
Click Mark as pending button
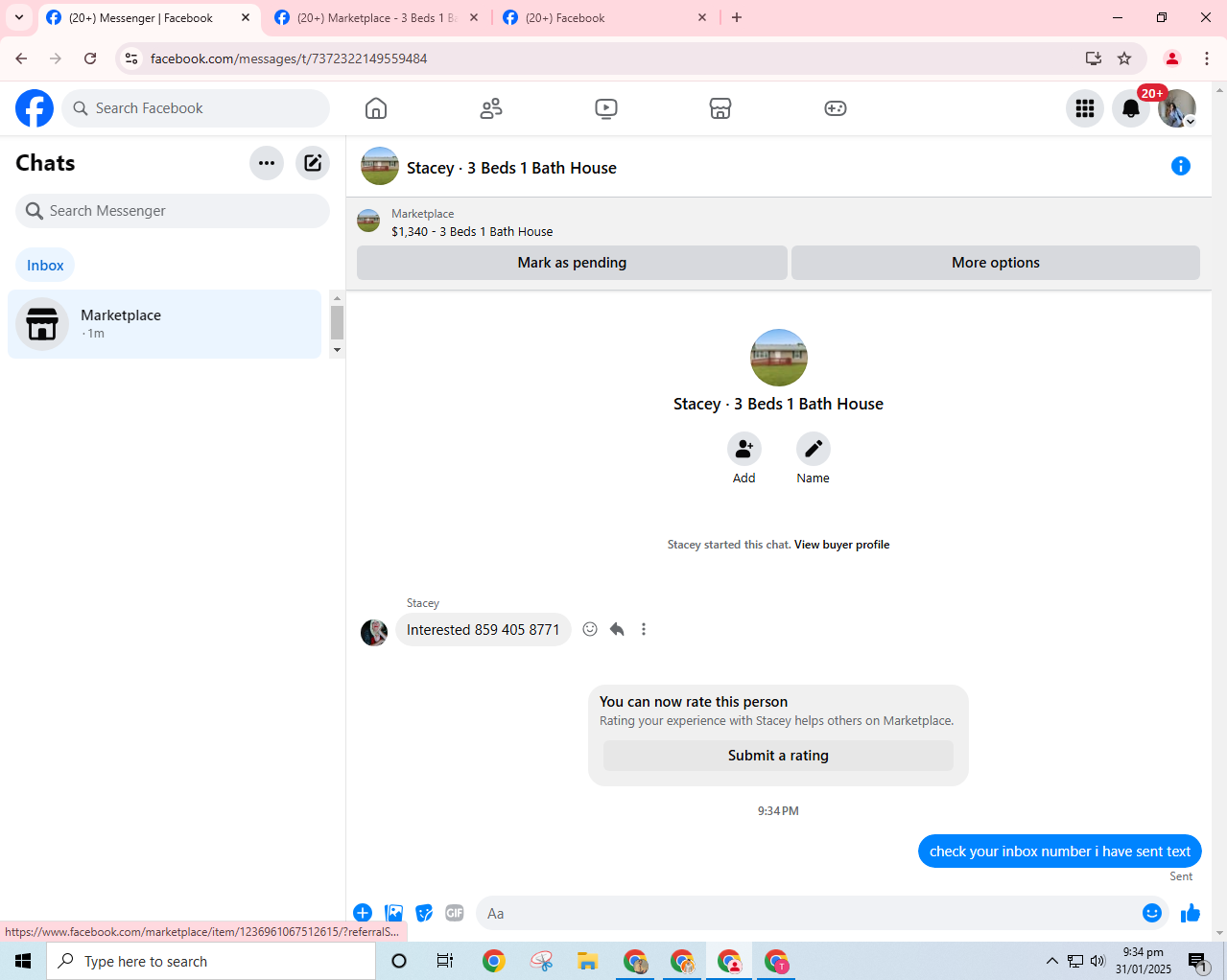(x=572, y=263)
